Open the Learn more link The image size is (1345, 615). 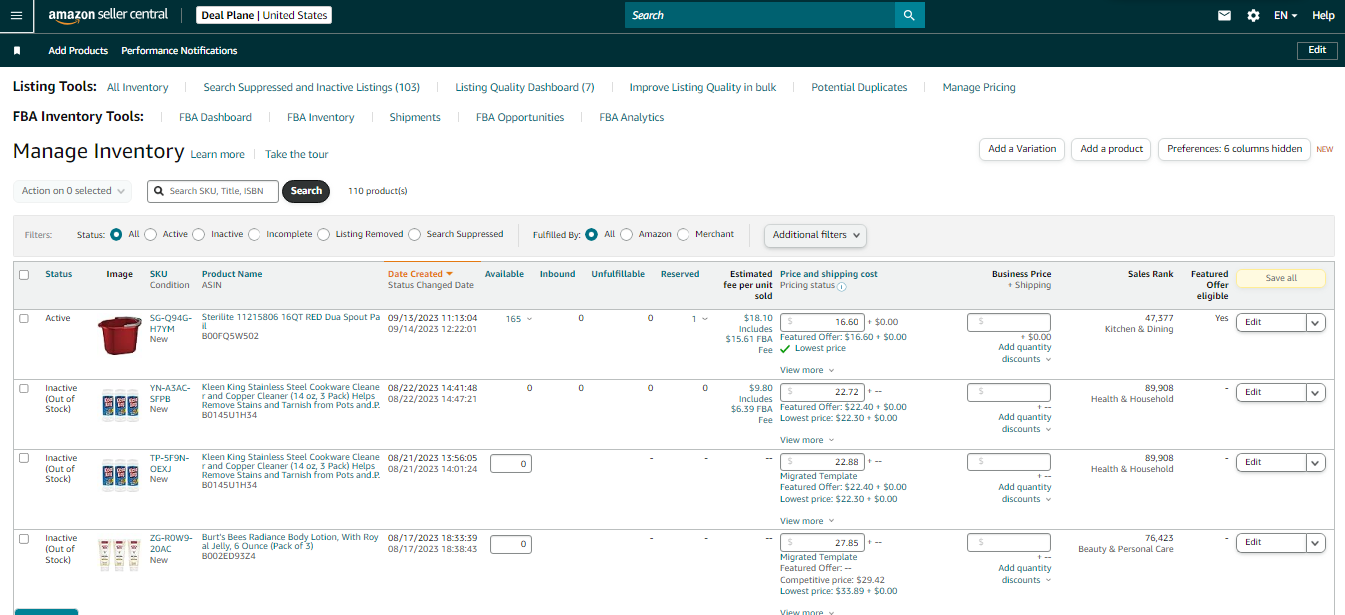point(217,154)
